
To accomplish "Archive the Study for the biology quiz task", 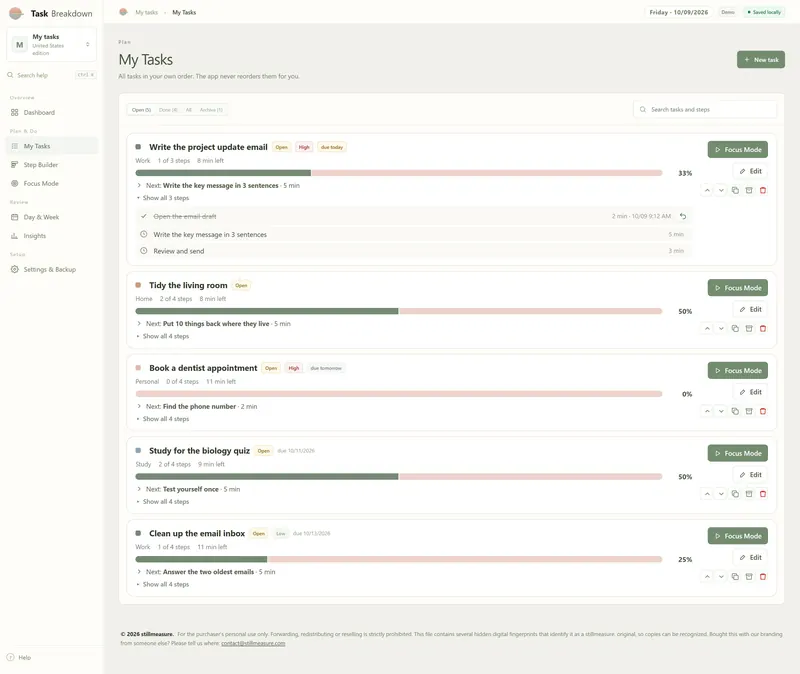I will point(749,494).
